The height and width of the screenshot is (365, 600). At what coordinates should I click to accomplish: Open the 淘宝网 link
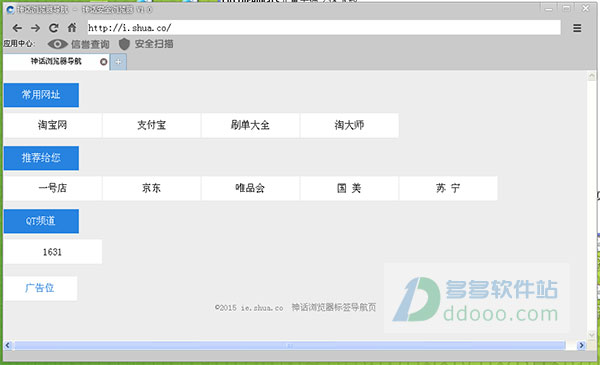coord(52,125)
